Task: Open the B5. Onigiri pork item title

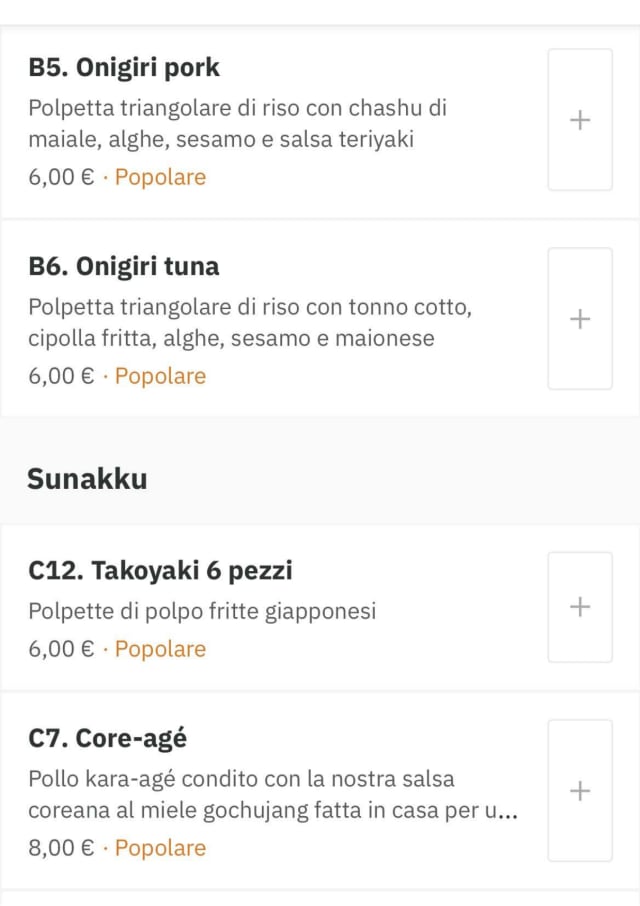Action: tap(124, 68)
